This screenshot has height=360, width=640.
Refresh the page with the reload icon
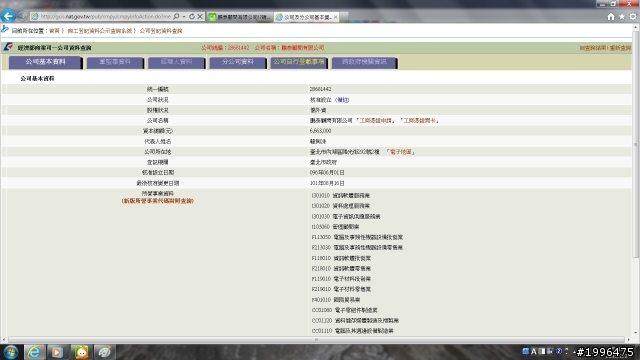pos(191,17)
